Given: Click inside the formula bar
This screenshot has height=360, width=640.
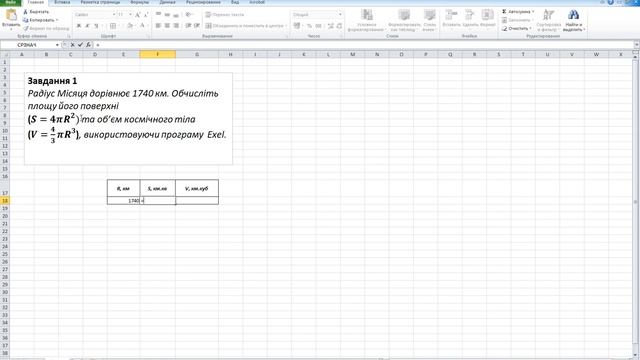Looking at the screenshot, I should pyautogui.click(x=363, y=45).
